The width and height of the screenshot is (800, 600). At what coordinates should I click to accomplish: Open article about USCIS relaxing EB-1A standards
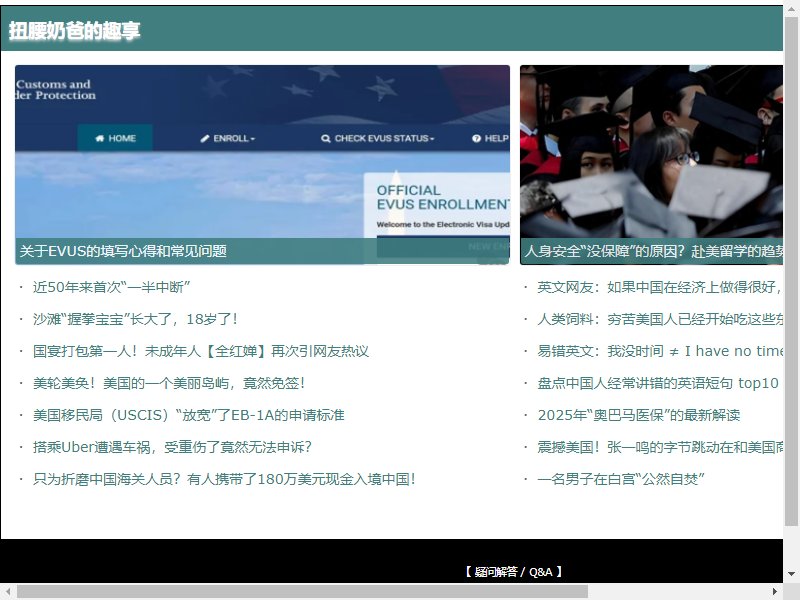(189, 415)
